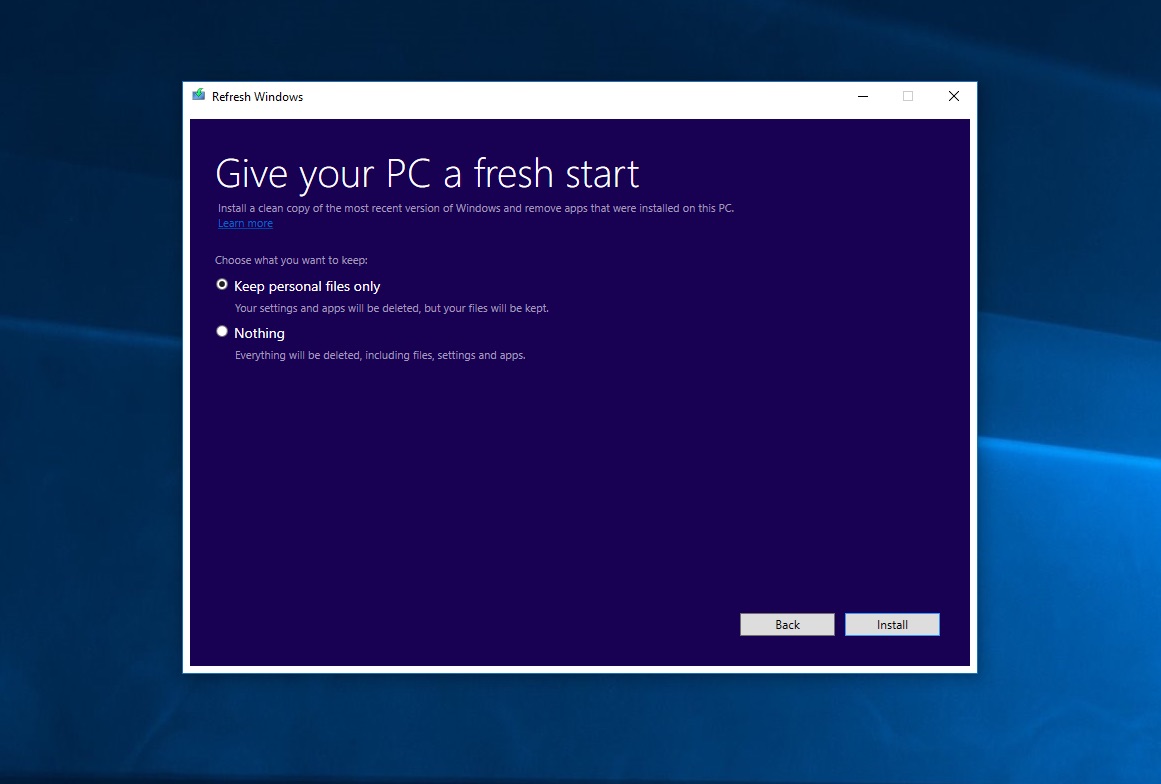The width and height of the screenshot is (1161, 784).
Task: Click the install a clean copy subtitle text
Action: 475,208
